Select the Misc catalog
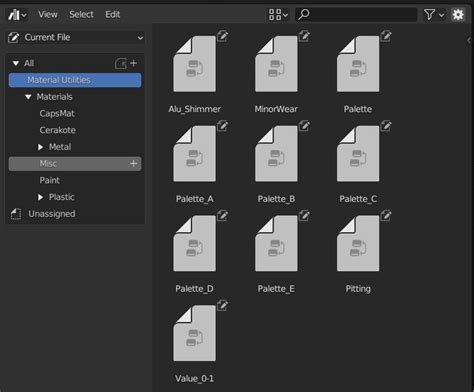Screen dimensions: 474x392 tap(75, 164)
